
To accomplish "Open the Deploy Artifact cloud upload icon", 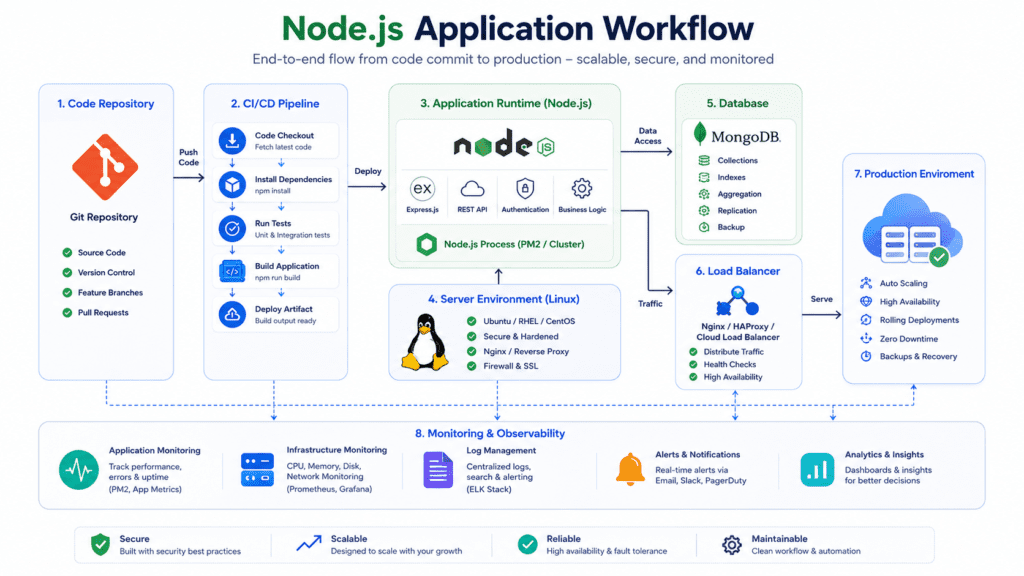I will [232, 314].
